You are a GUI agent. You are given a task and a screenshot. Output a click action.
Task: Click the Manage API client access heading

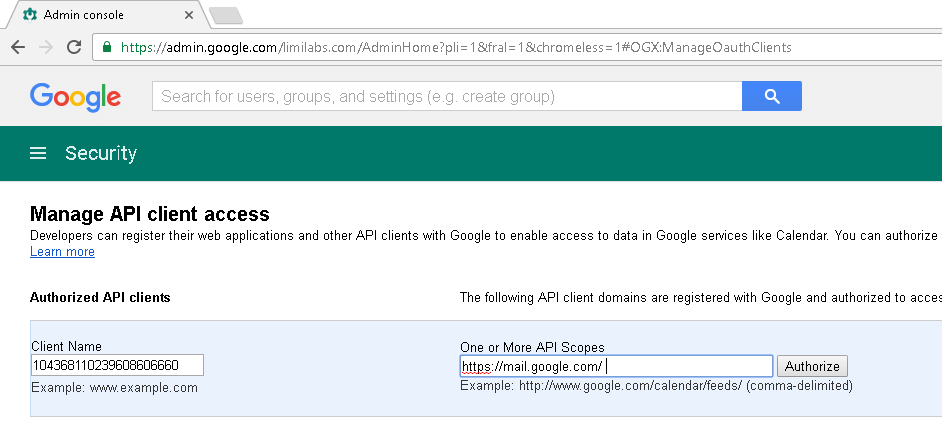click(x=150, y=214)
